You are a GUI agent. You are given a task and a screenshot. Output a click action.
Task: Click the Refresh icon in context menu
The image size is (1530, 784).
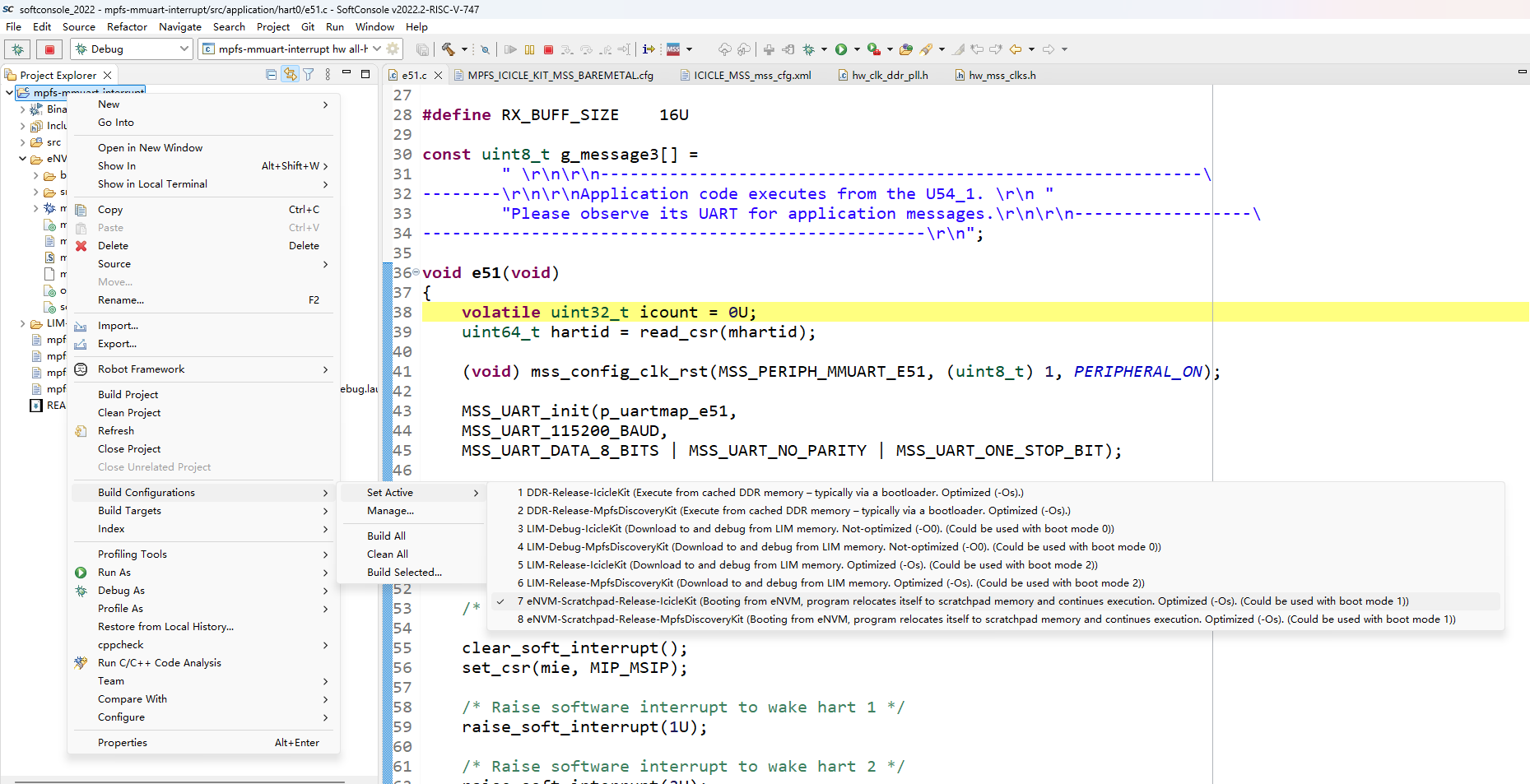pos(81,431)
